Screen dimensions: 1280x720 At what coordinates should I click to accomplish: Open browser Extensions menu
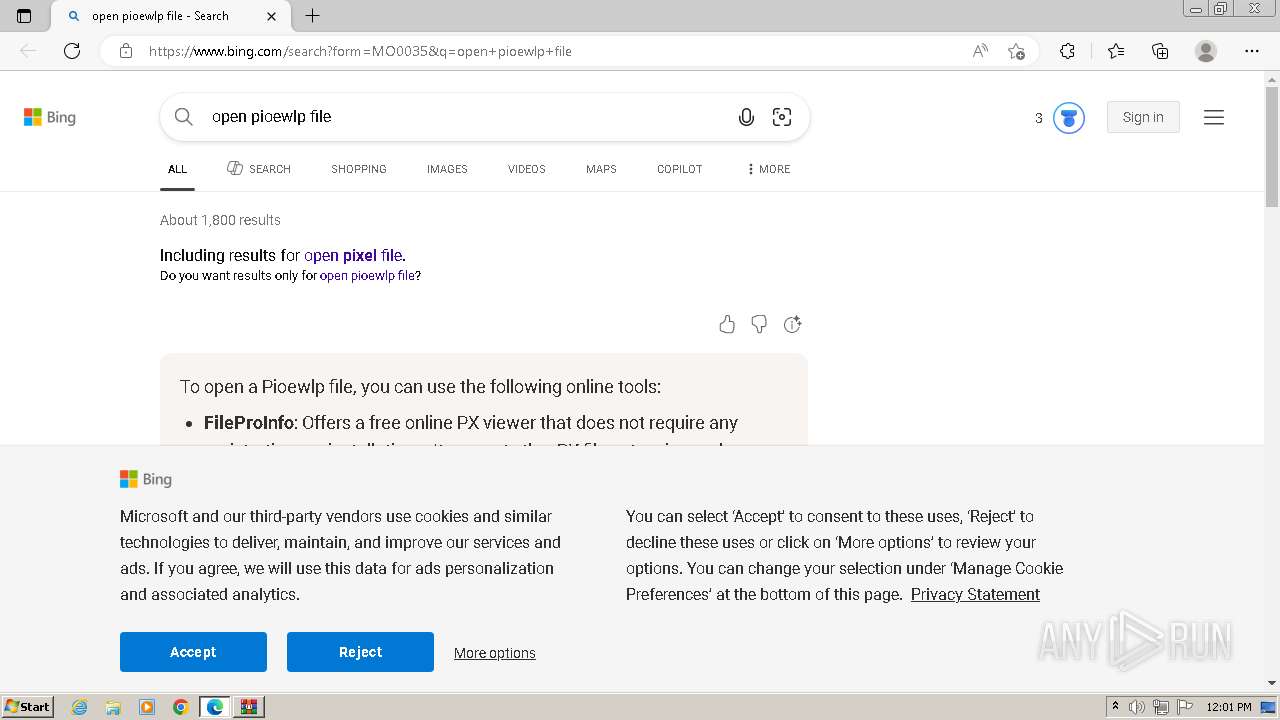tap(1067, 51)
